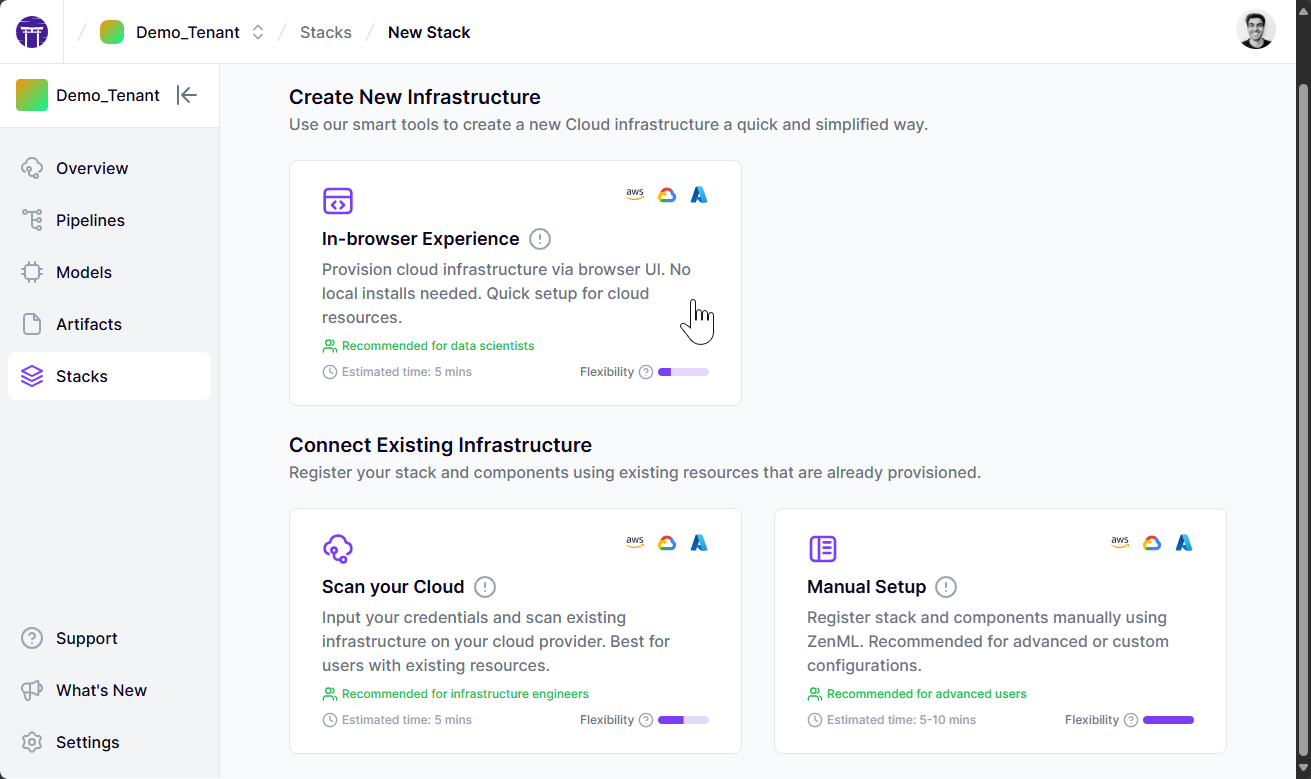Screen dimensions: 1311x779
Task: Click the Azure icon on Scan your Cloud card
Action: tap(698, 542)
